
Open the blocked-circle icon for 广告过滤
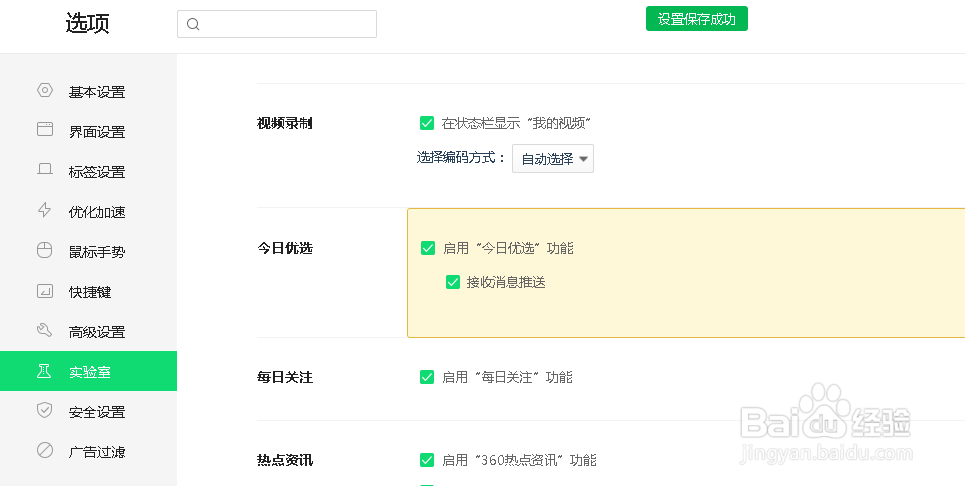click(45, 450)
